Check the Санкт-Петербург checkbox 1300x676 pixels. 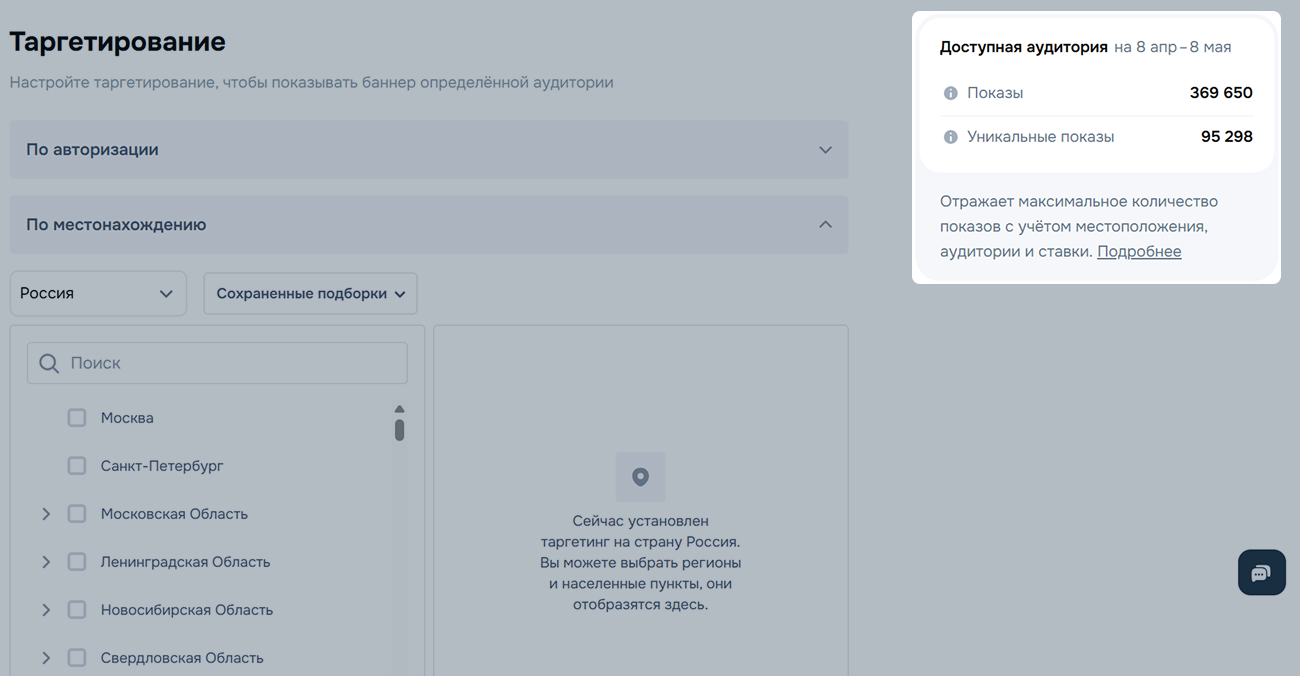click(77, 466)
